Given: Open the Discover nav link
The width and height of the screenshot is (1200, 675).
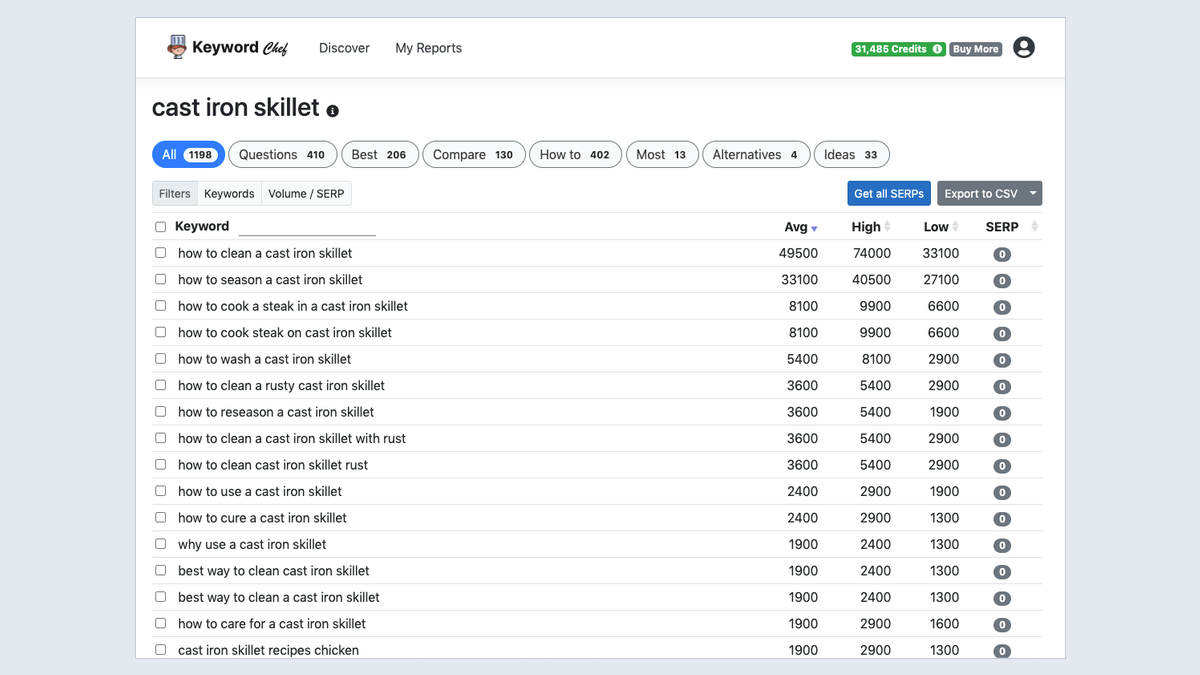Looking at the screenshot, I should 344,48.
